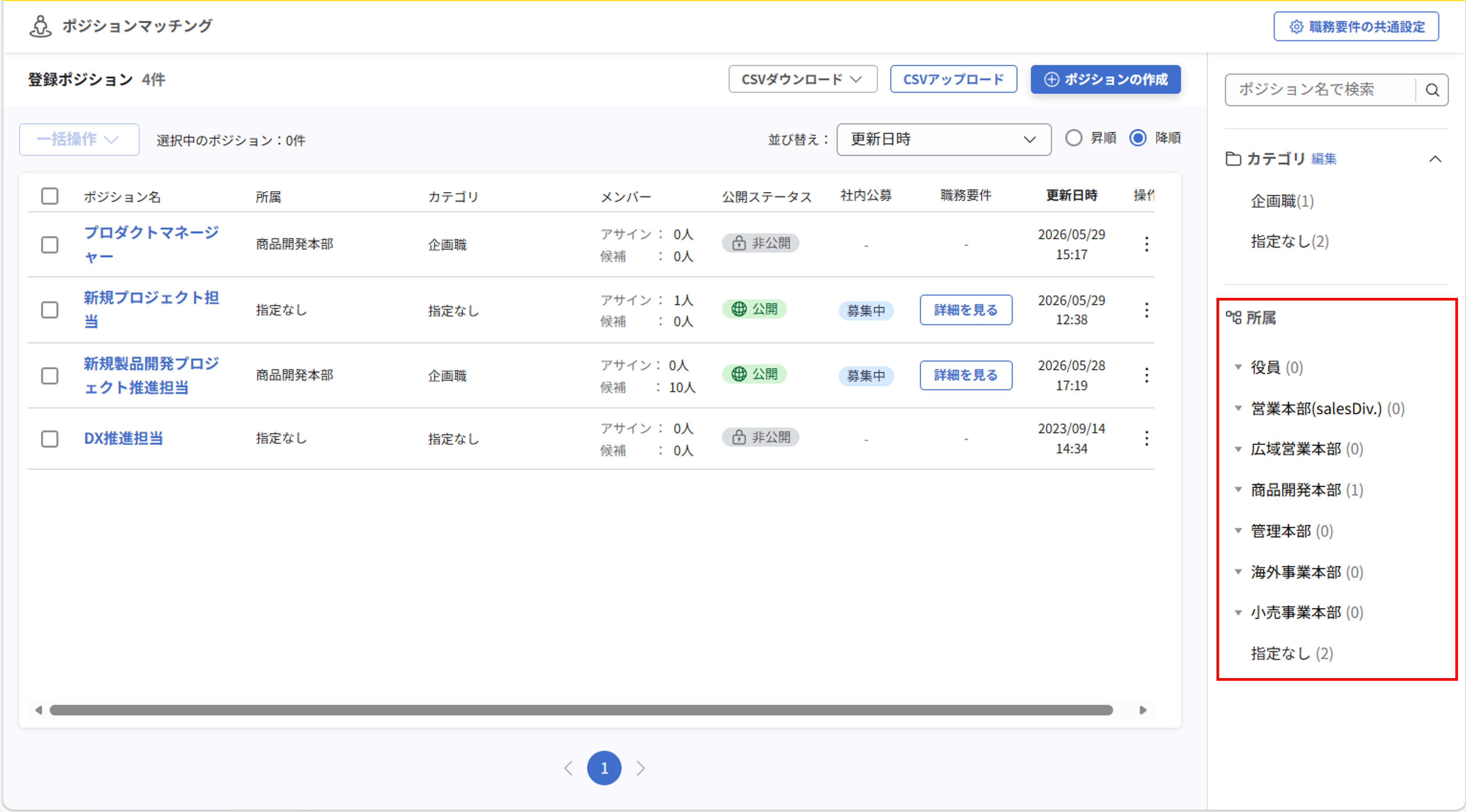Open 並び替え 更新日時 combo box
This screenshot has width=1466, height=812.
[944, 139]
